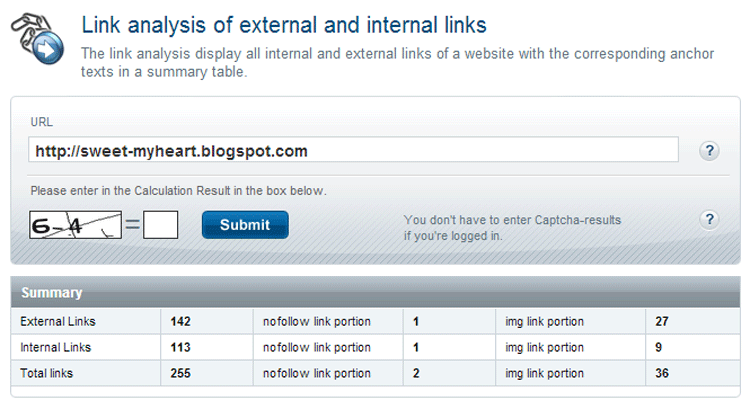Click external img link portion value 27

[x=662, y=321]
